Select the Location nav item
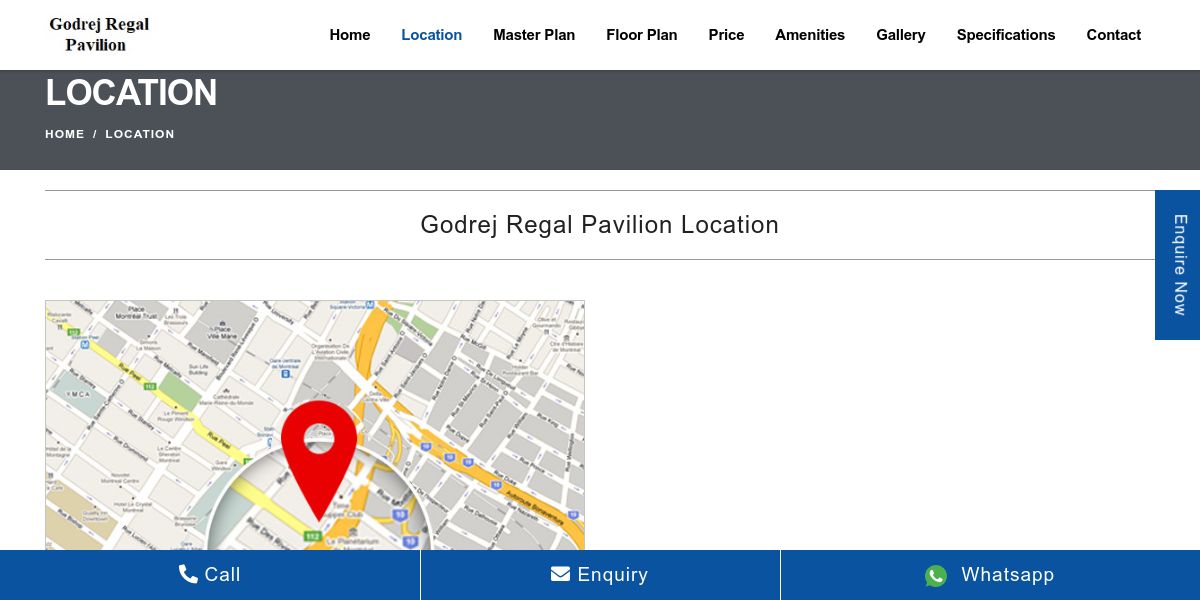Viewport: 1200px width, 600px height. [432, 35]
